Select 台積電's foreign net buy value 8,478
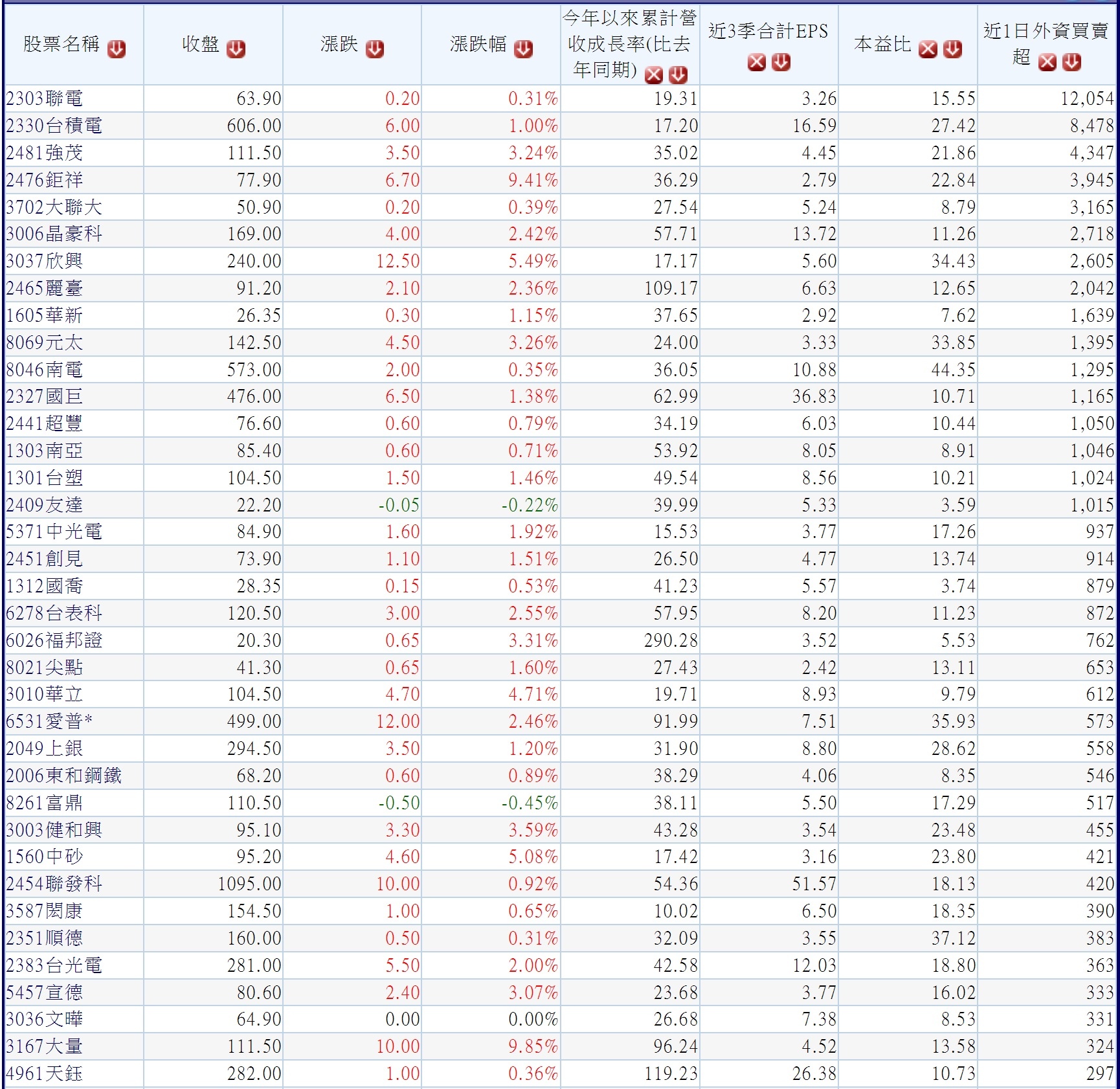This screenshot has height=1089, width=1120. click(1092, 126)
